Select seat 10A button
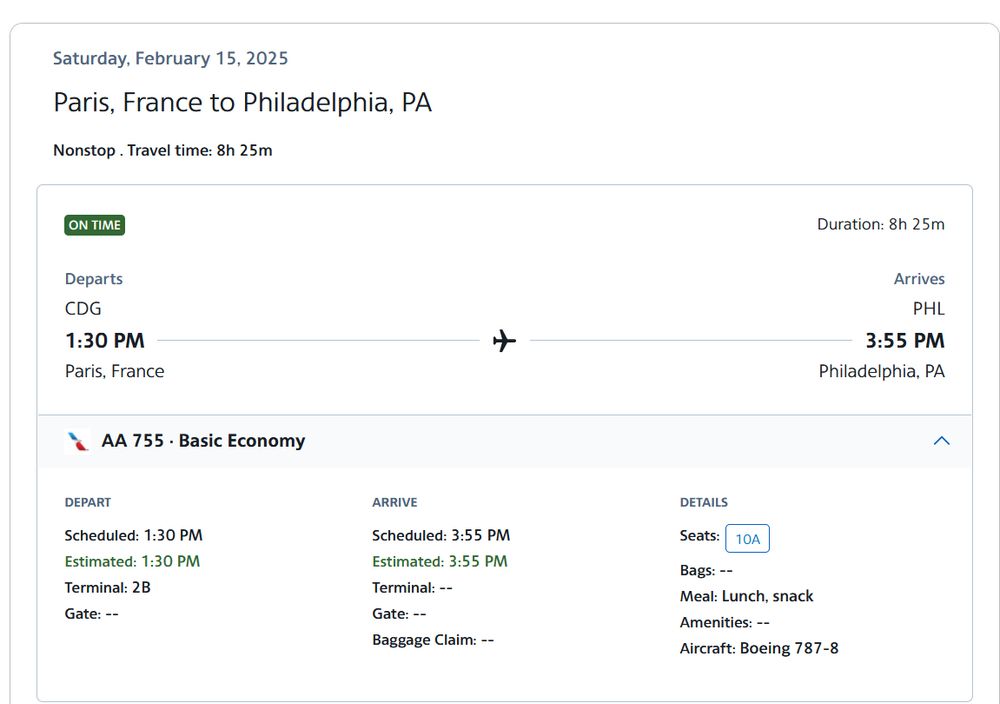The image size is (1000, 704). 747,539
